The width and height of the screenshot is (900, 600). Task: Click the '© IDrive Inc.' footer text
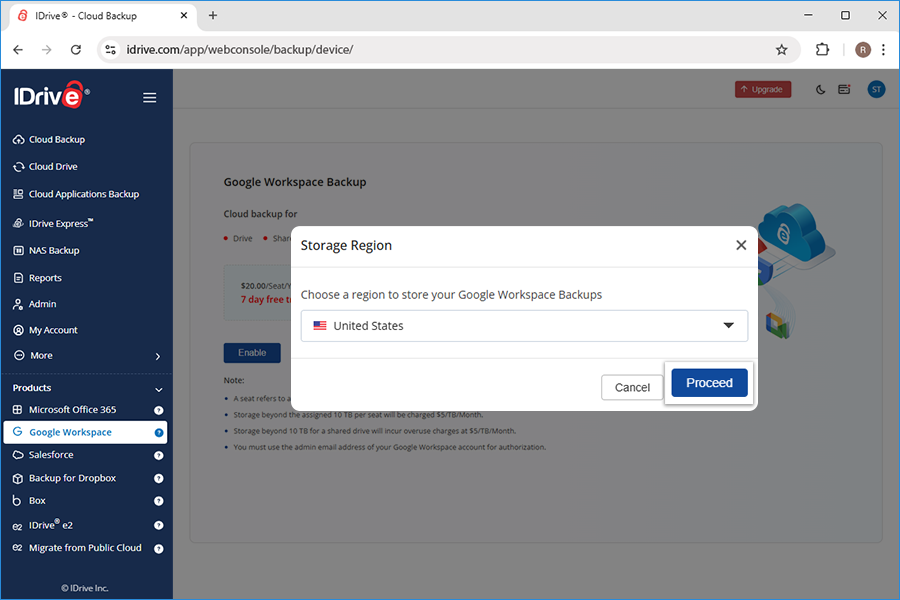[85, 589]
